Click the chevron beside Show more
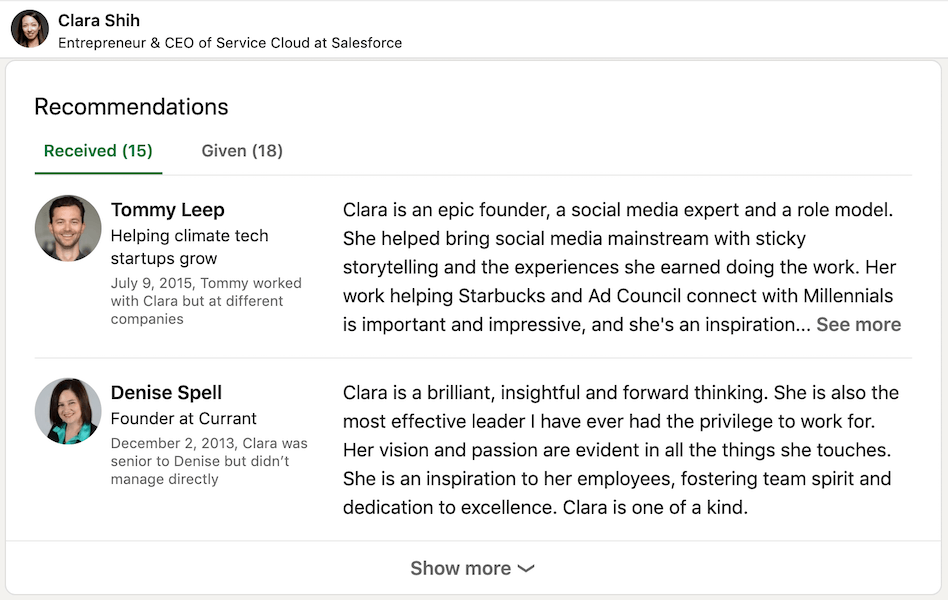Image resolution: width=948 pixels, height=600 pixels. [526, 569]
